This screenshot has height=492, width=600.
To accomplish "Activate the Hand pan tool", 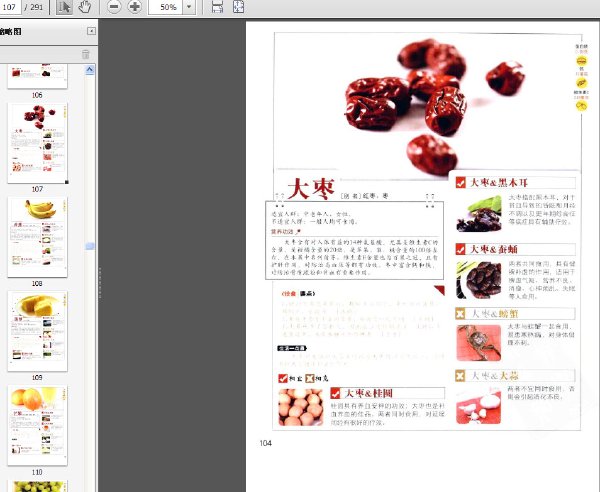I will click(84, 7).
